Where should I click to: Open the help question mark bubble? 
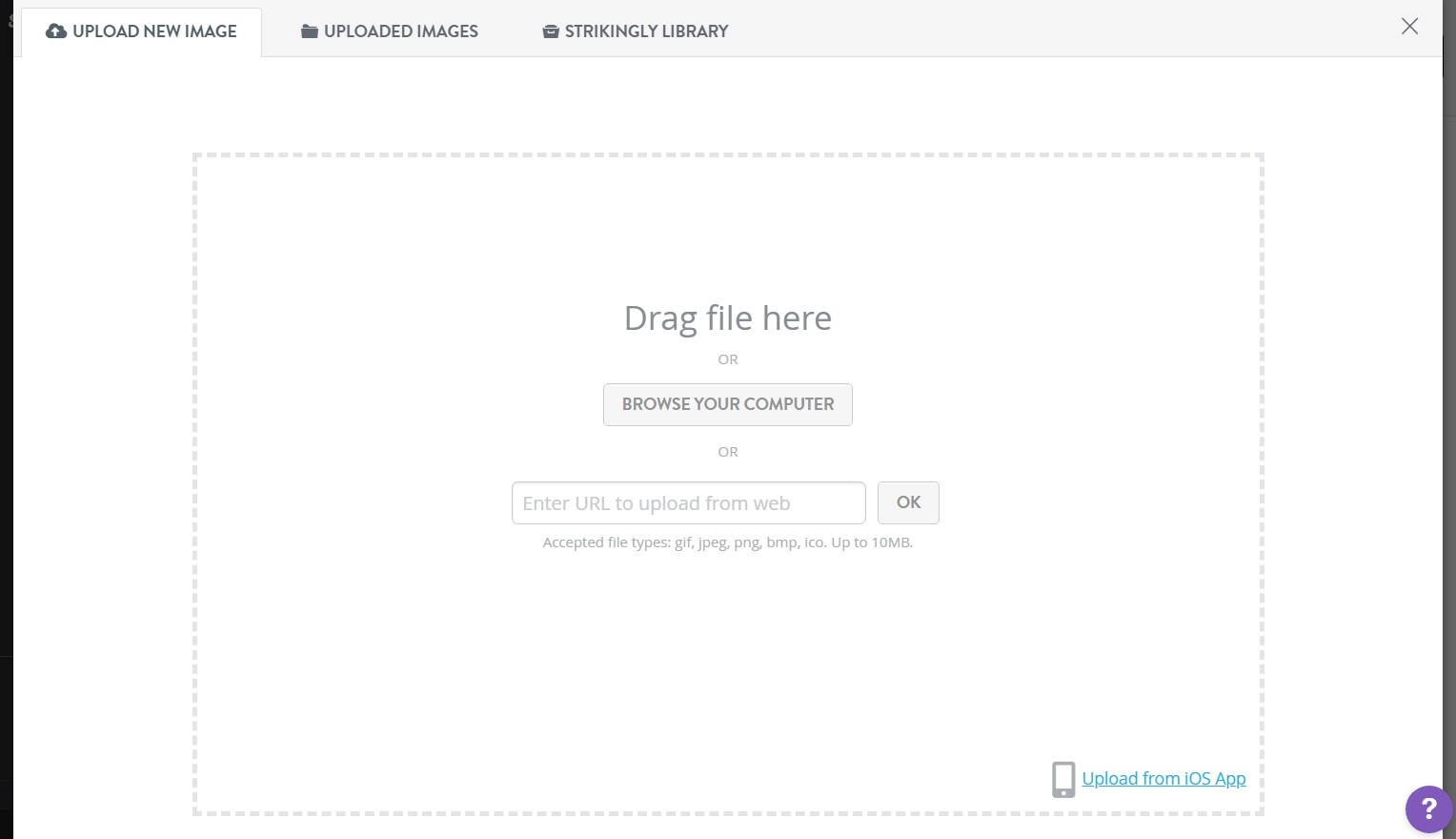[x=1428, y=809]
